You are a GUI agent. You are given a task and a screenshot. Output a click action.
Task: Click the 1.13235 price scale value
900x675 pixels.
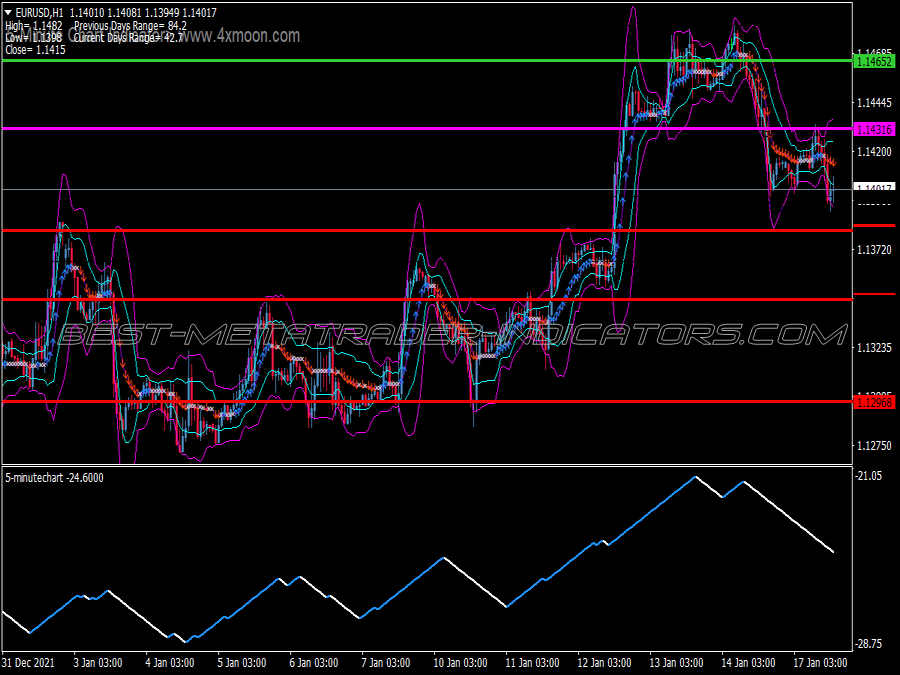[874, 347]
